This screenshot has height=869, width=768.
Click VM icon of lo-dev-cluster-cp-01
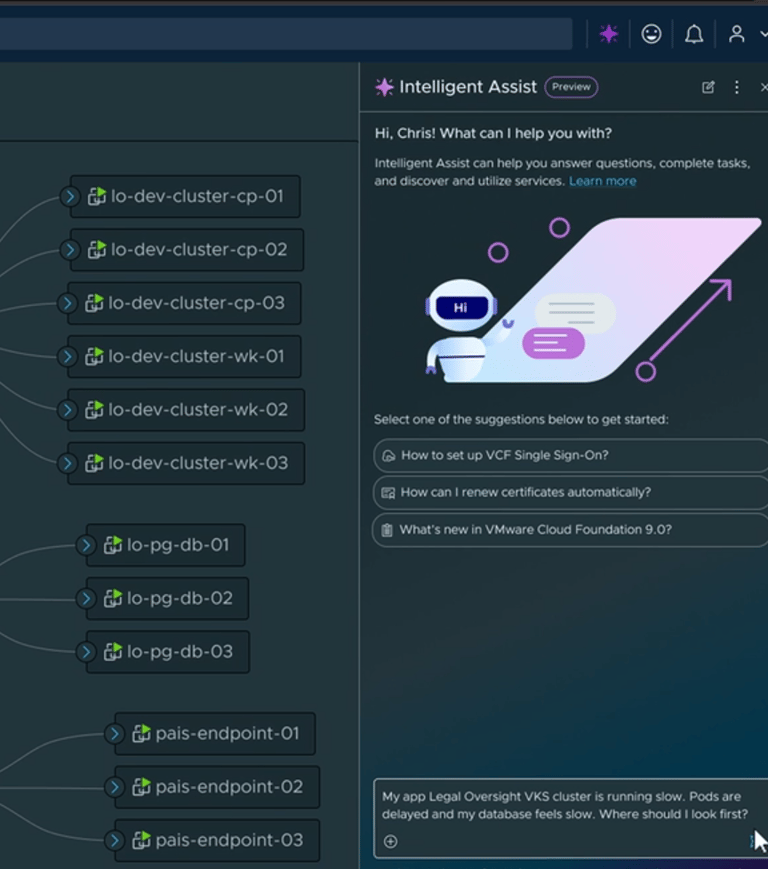coord(97,196)
